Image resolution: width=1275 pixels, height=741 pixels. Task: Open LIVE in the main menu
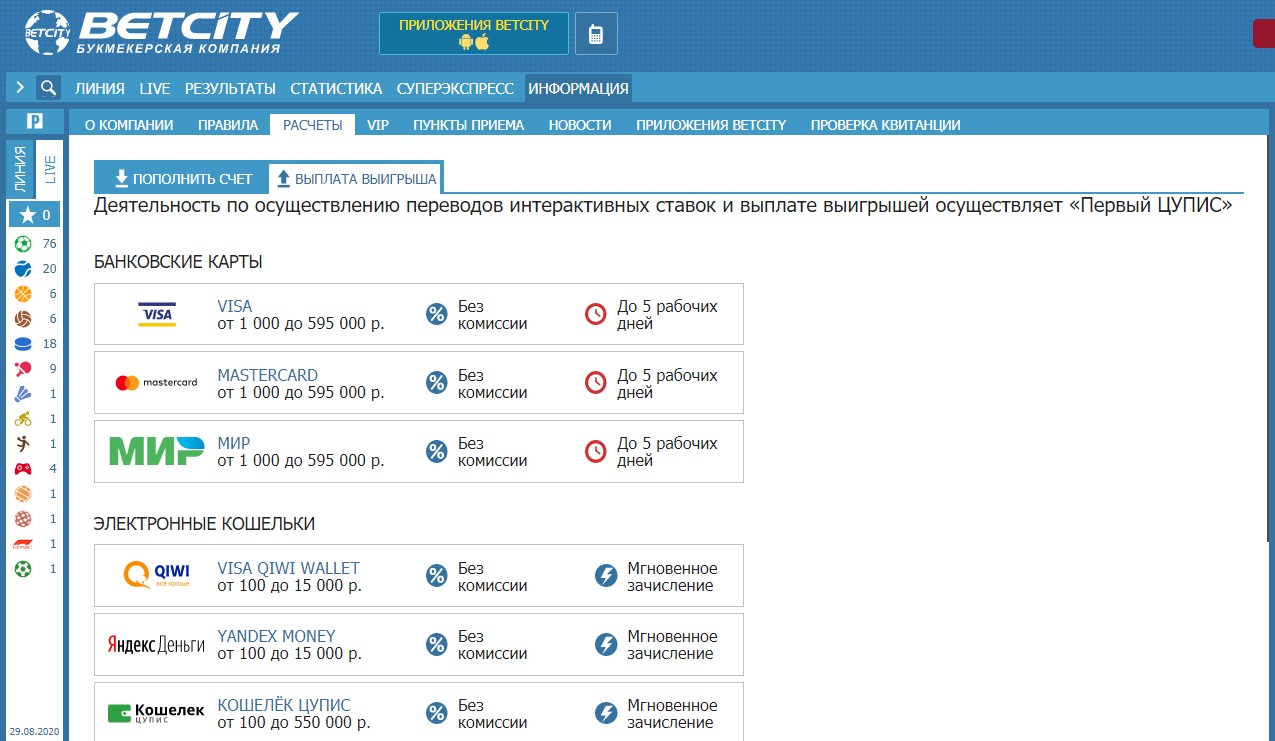(x=155, y=88)
